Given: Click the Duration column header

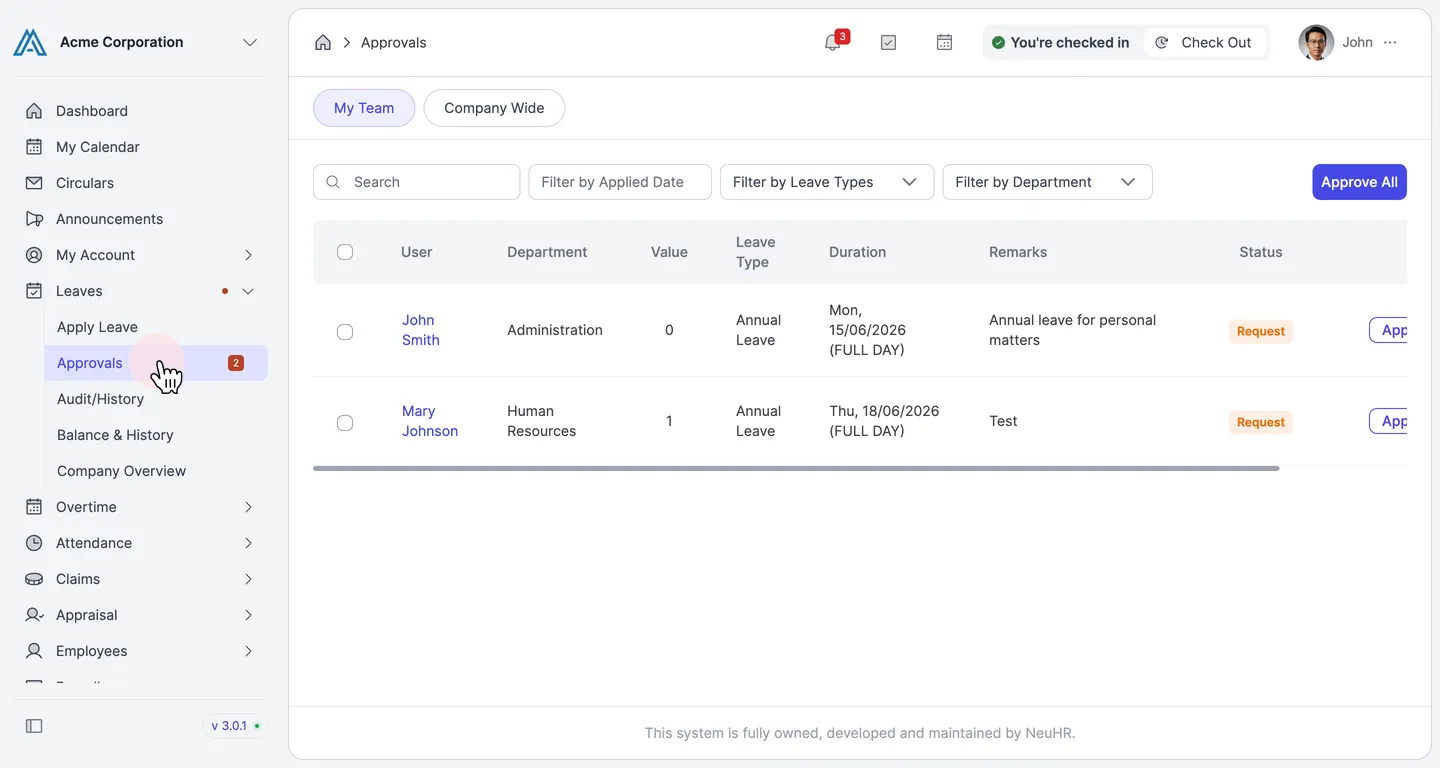Looking at the screenshot, I should pyautogui.click(x=857, y=252).
